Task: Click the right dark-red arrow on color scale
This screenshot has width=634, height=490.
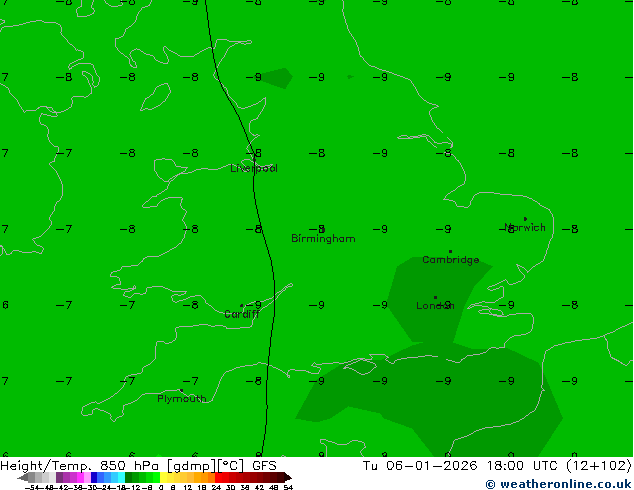Action: (288, 478)
